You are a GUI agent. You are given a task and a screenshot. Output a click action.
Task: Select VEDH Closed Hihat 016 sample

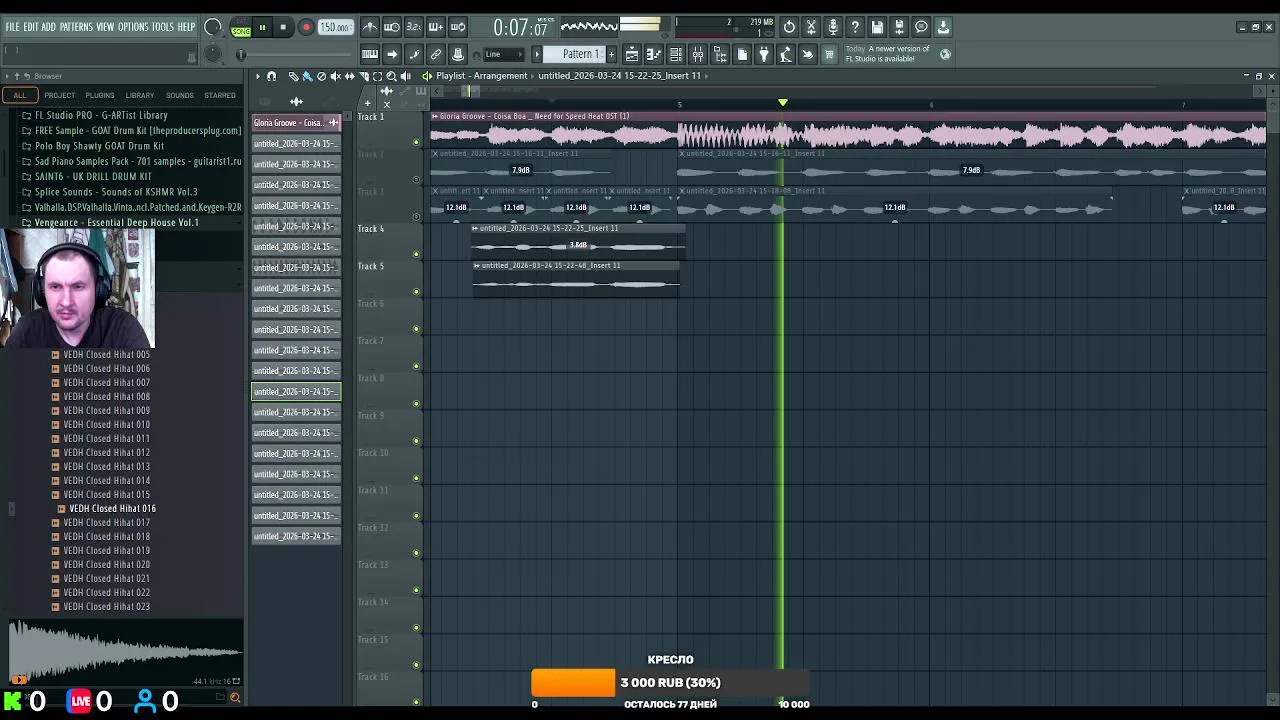point(112,508)
